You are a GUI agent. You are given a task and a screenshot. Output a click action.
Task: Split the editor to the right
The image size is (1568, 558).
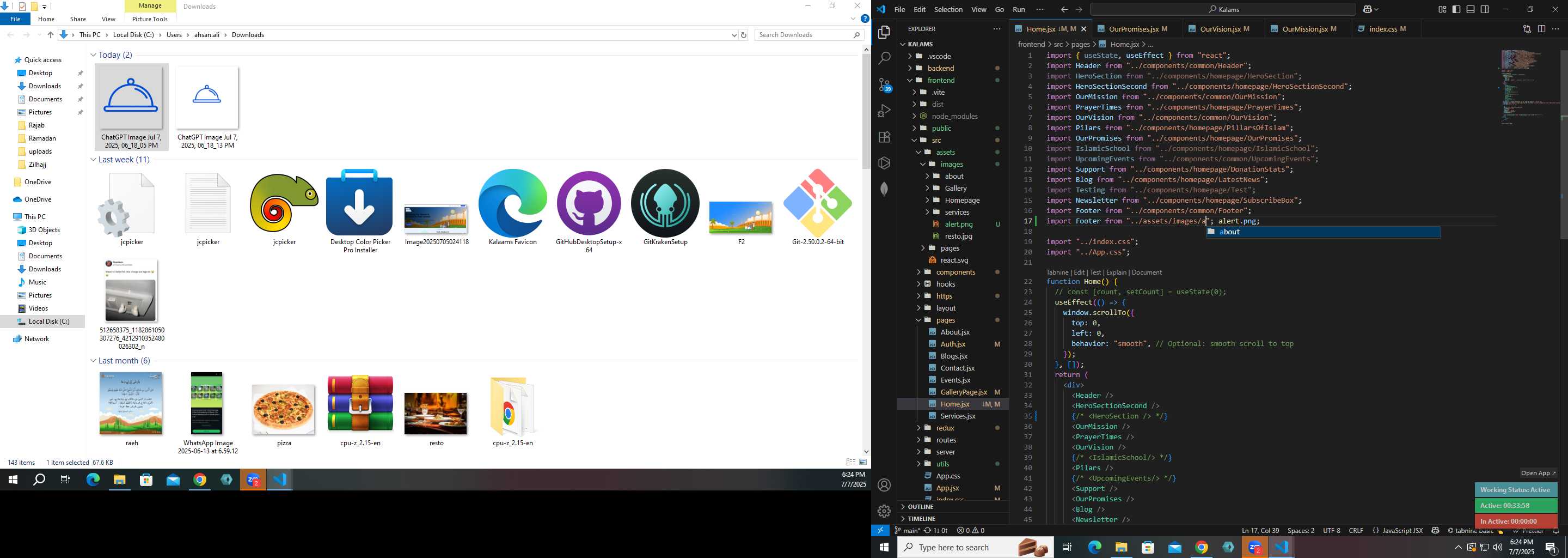[1541, 29]
